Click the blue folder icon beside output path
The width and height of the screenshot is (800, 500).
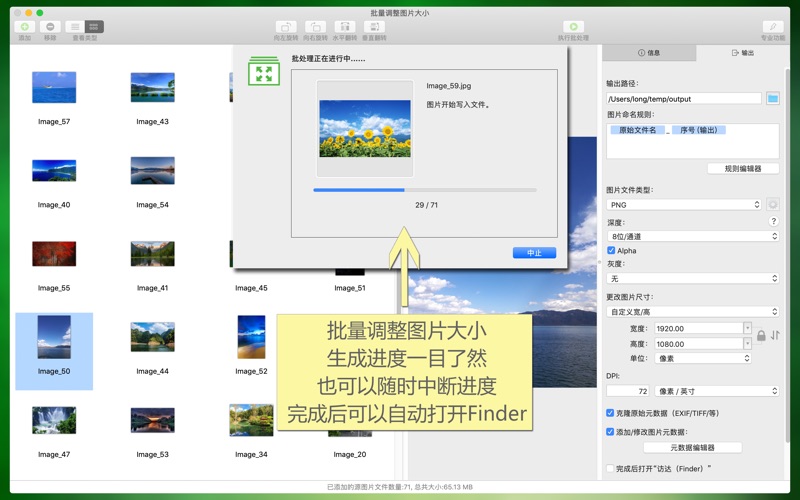coord(773,98)
